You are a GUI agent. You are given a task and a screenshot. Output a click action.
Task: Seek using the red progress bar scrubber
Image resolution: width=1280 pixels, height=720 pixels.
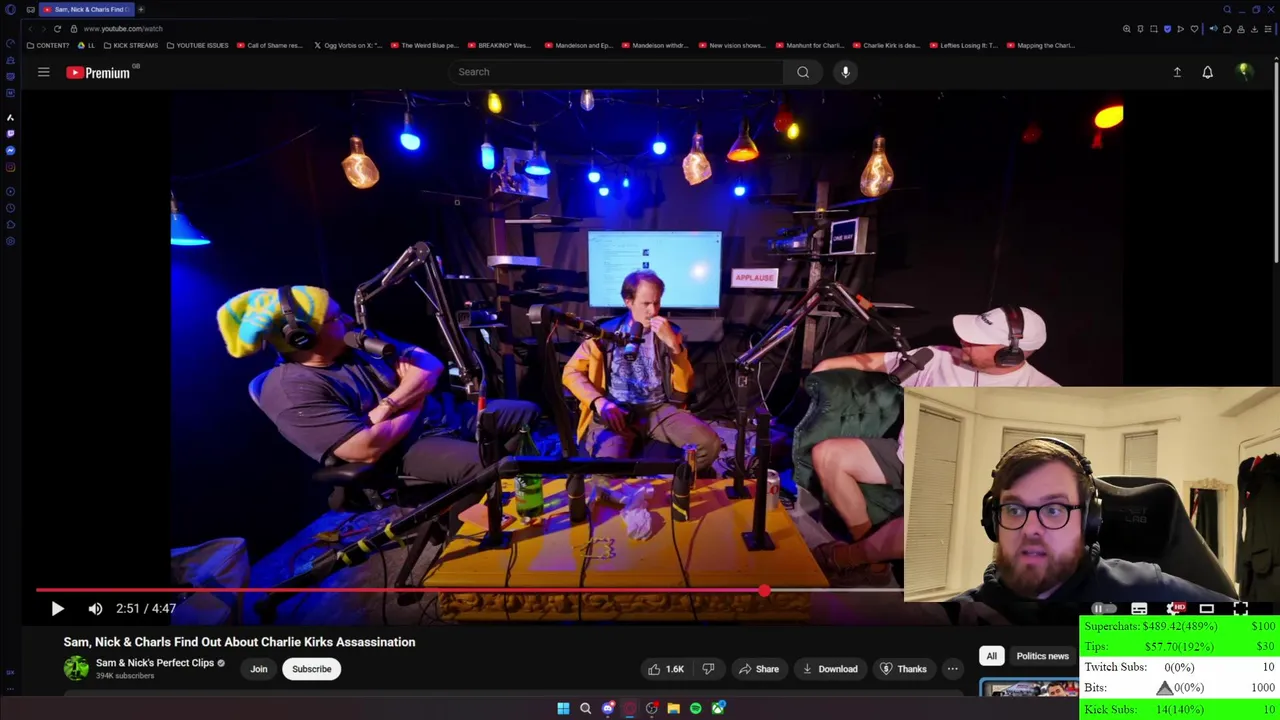pyautogui.click(x=764, y=591)
